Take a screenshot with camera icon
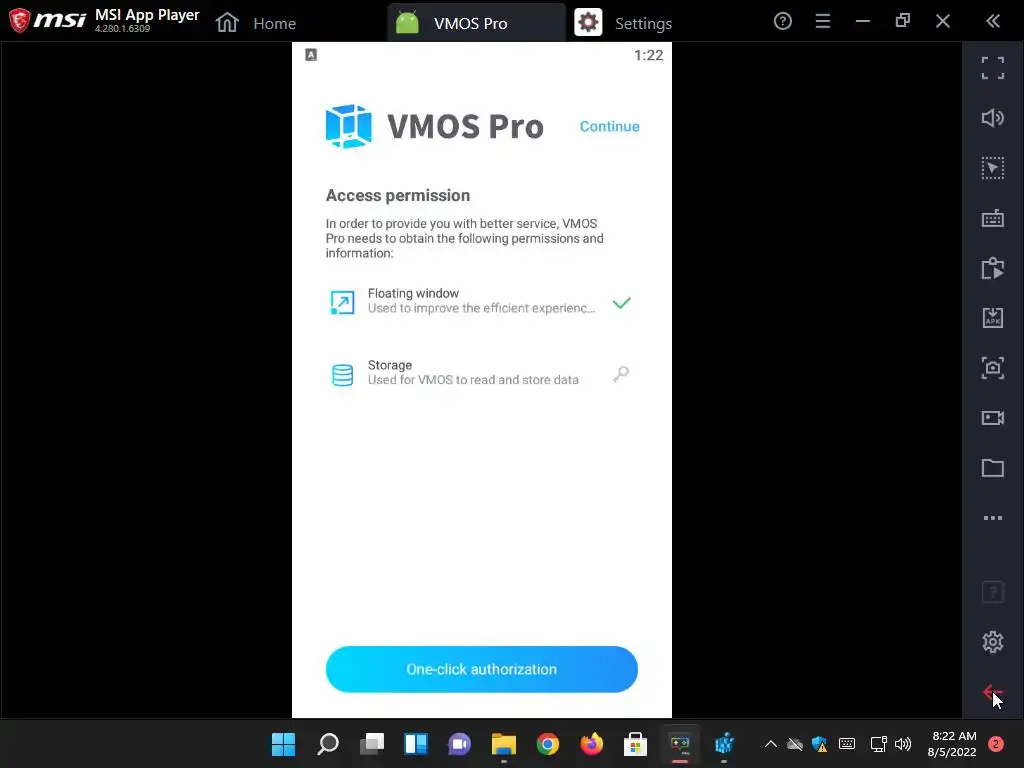The height and width of the screenshot is (768, 1024). tap(993, 368)
